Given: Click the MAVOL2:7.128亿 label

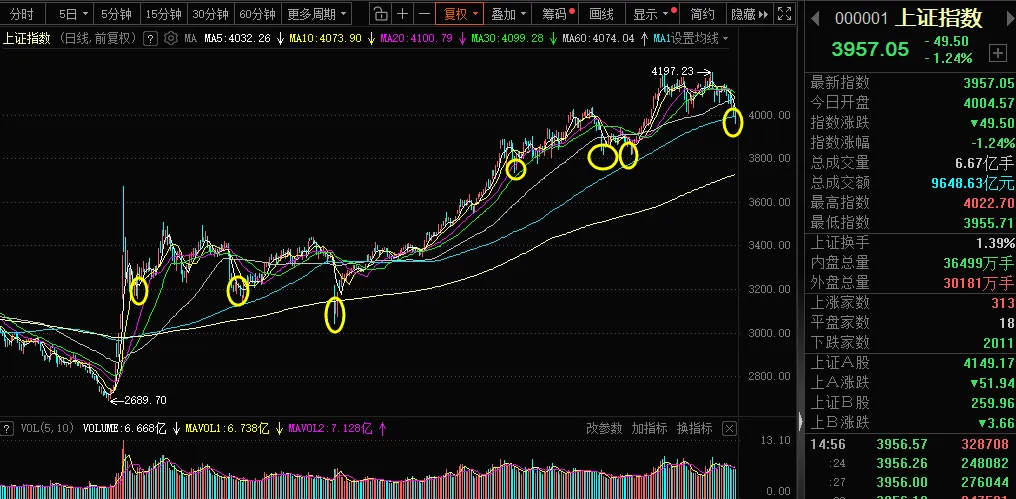Looking at the screenshot, I should pos(330,428).
